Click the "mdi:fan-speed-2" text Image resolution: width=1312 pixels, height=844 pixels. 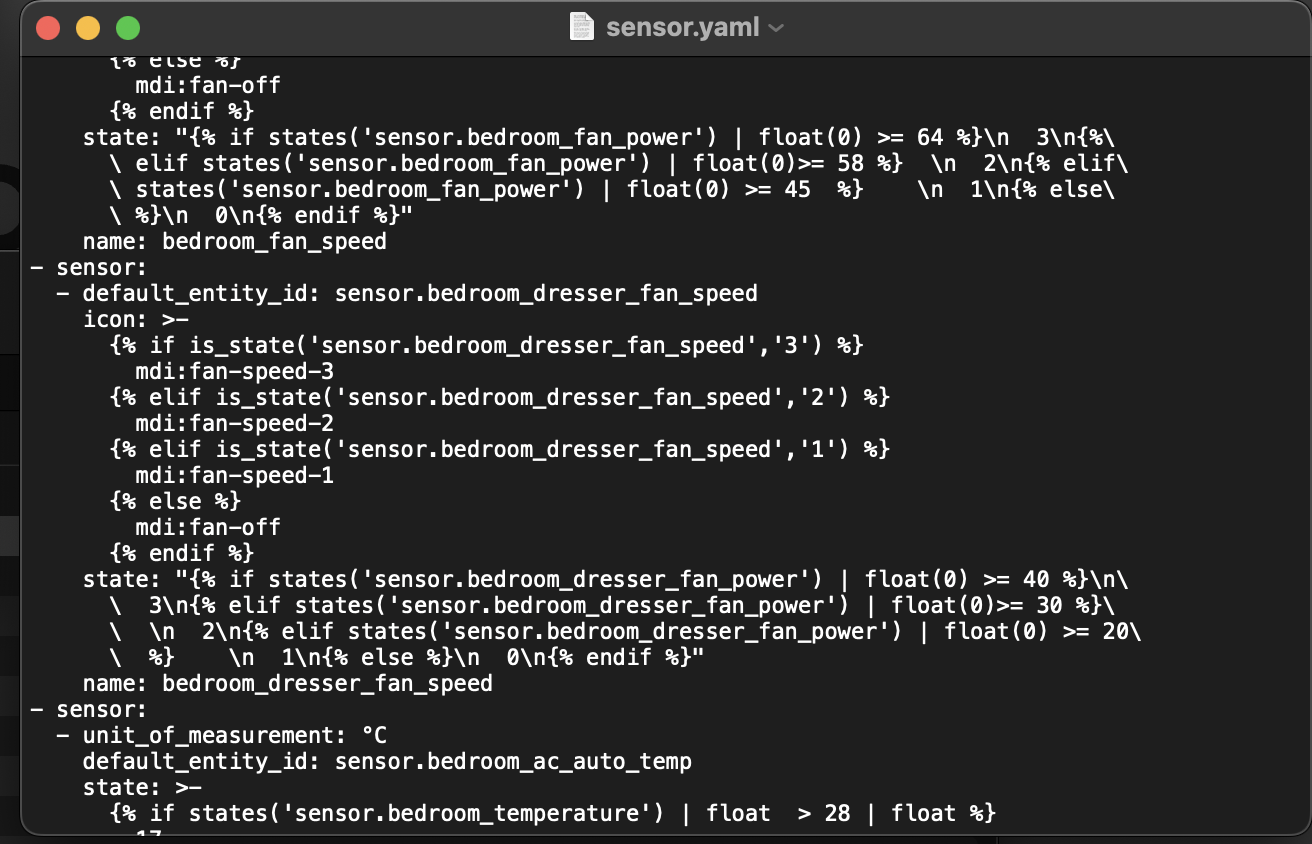(x=234, y=423)
